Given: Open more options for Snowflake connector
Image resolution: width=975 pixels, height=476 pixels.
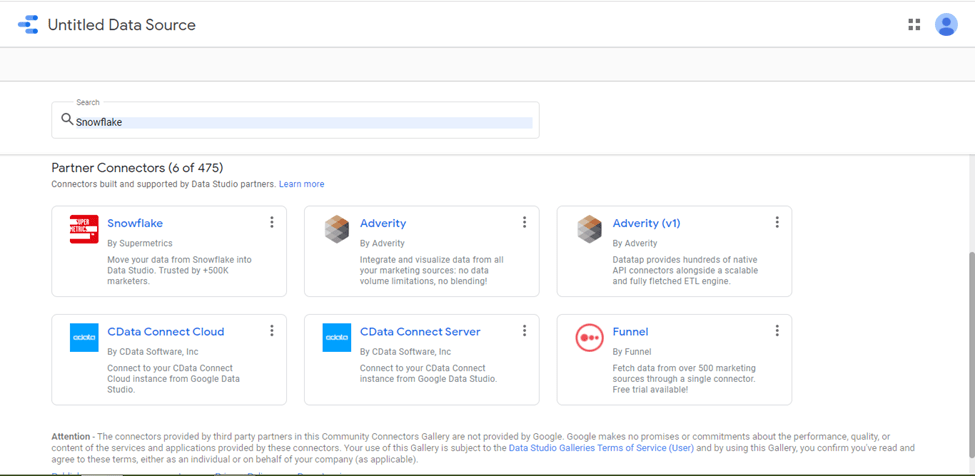Looking at the screenshot, I should coord(272,222).
